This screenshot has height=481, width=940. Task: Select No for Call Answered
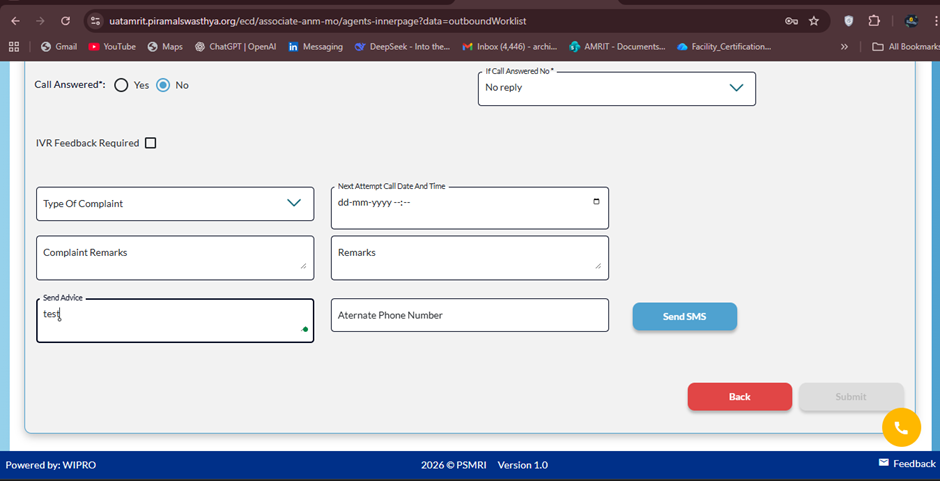[x=163, y=85]
